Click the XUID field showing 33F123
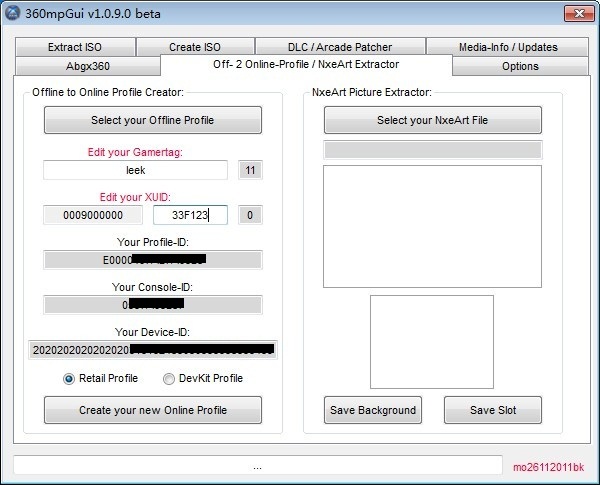Image resolution: width=600 pixels, height=485 pixels. 190,215
